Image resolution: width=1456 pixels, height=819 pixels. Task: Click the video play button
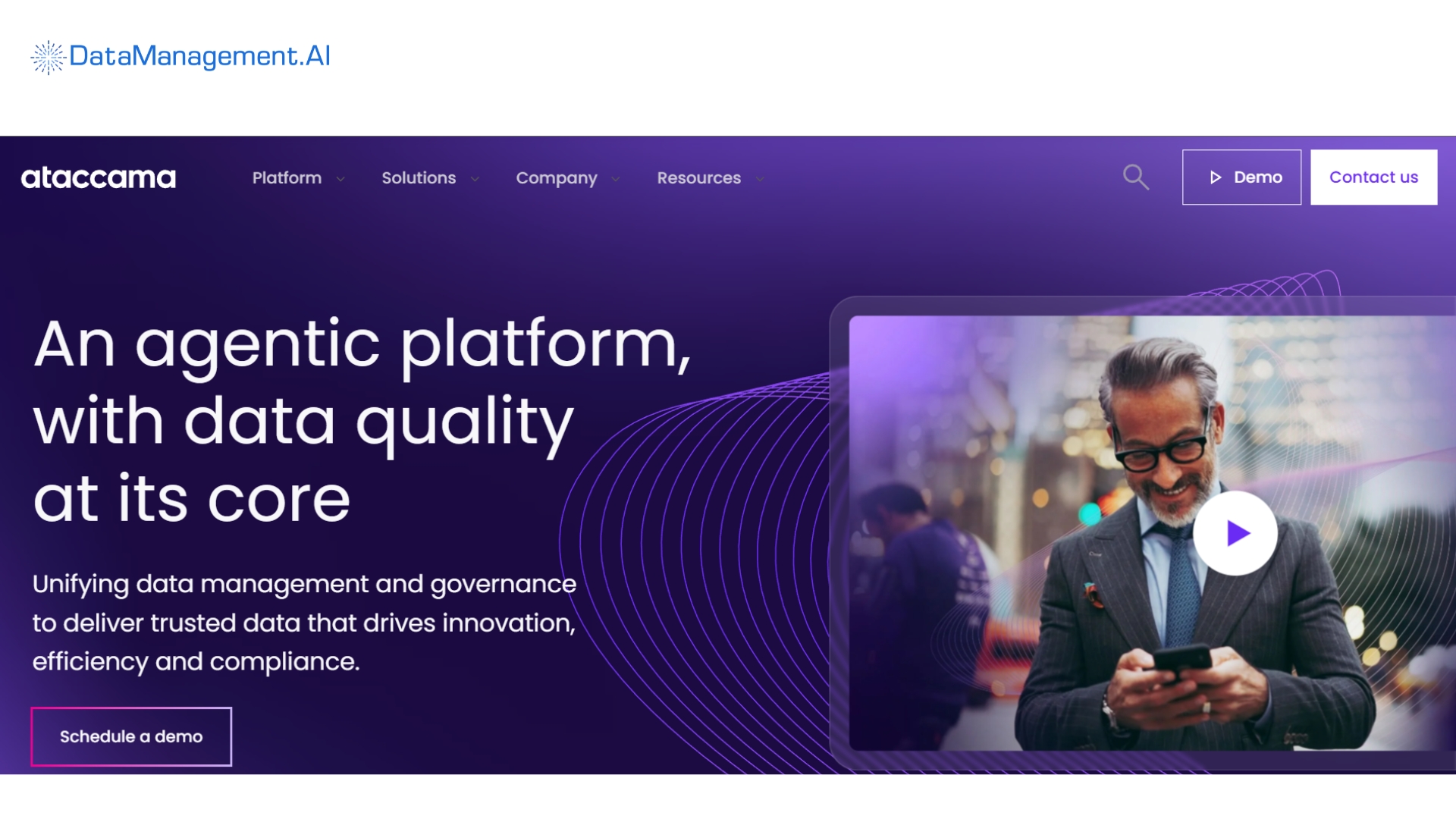[x=1235, y=532]
